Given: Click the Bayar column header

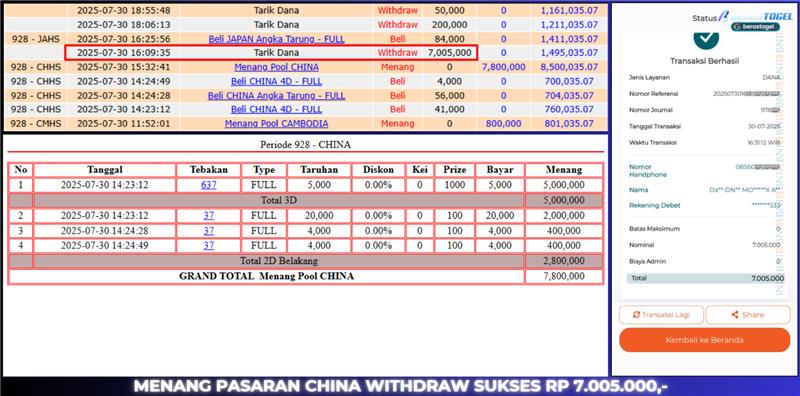Looking at the screenshot, I should pos(499,170).
